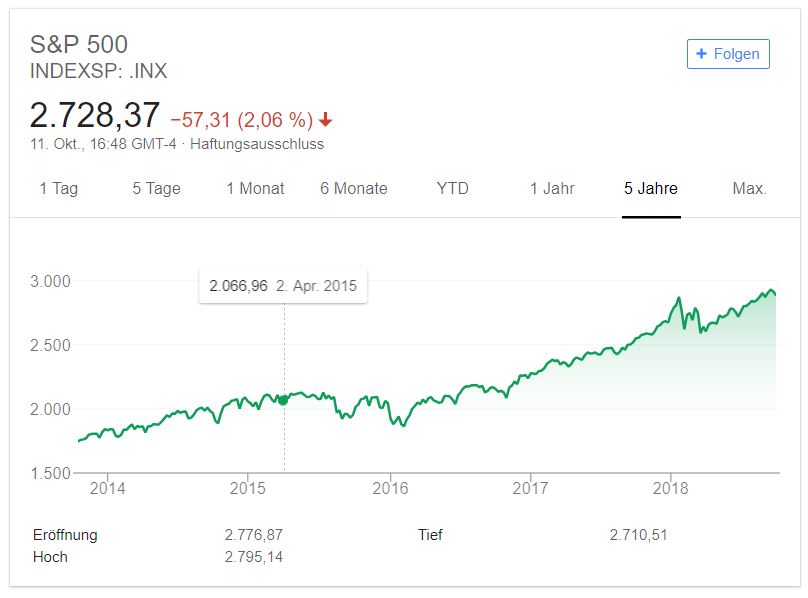Click the 2.066,96 chart tooltip
Image resolution: width=808 pixels, height=598 pixels.
(282, 286)
